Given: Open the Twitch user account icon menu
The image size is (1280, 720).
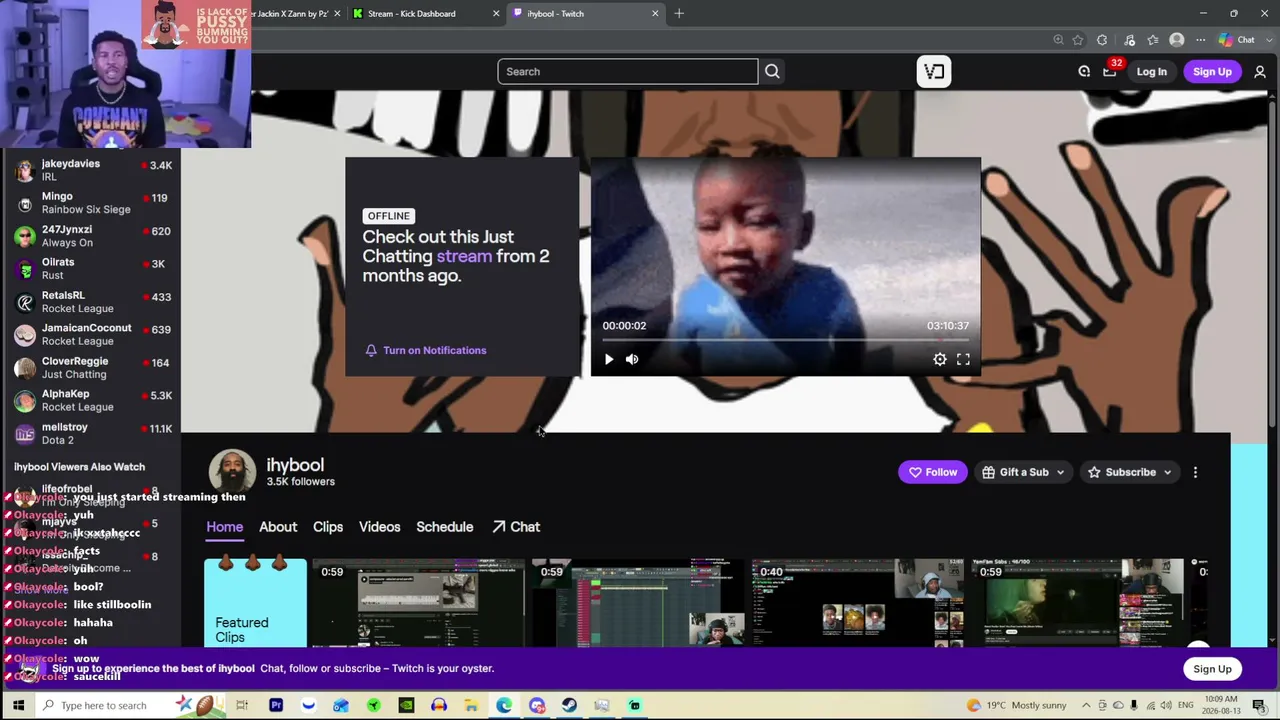Looking at the screenshot, I should 1260,72.
